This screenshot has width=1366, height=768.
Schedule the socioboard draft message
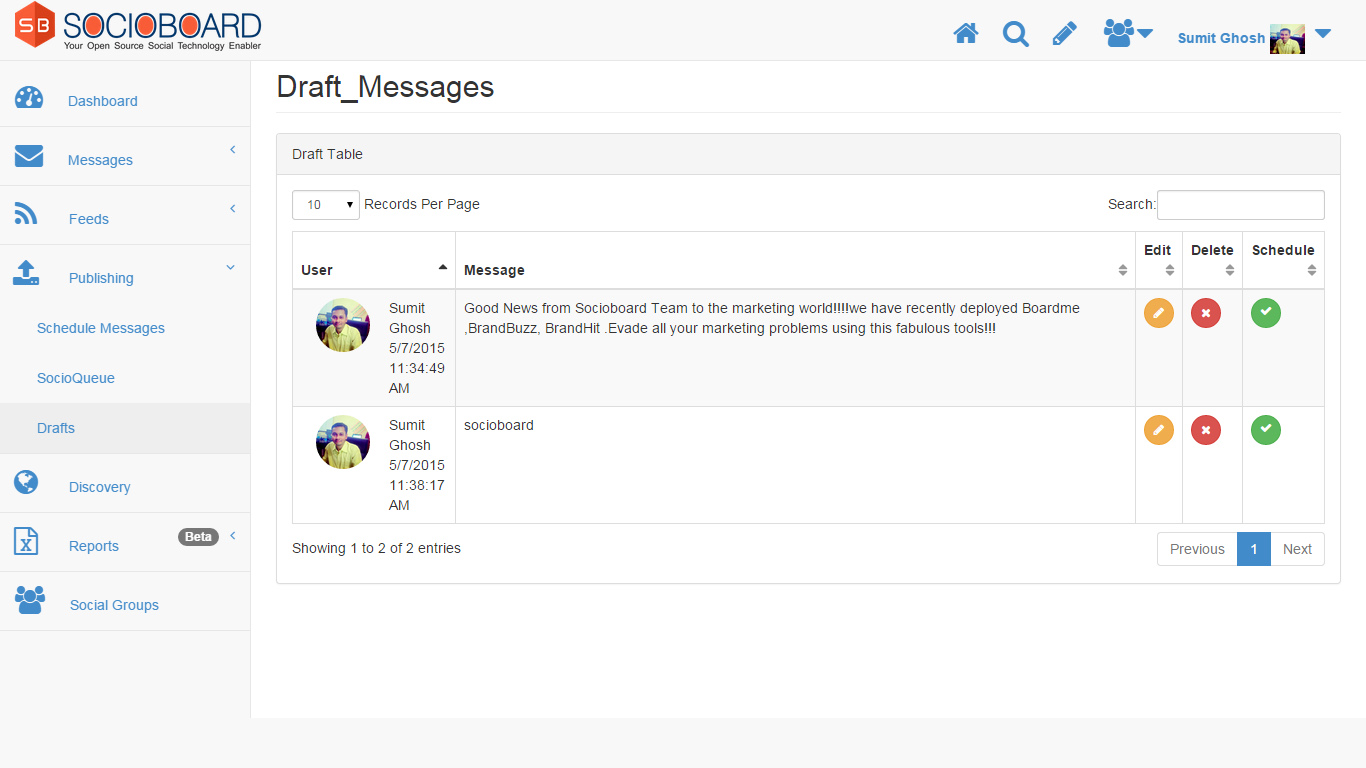click(1266, 430)
